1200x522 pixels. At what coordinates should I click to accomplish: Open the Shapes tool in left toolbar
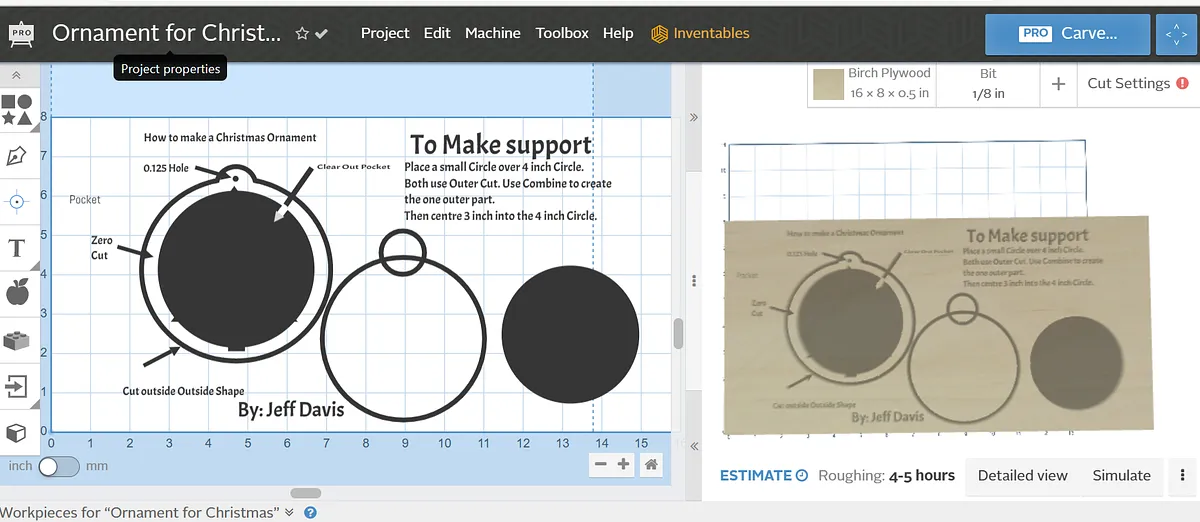tap(16, 109)
